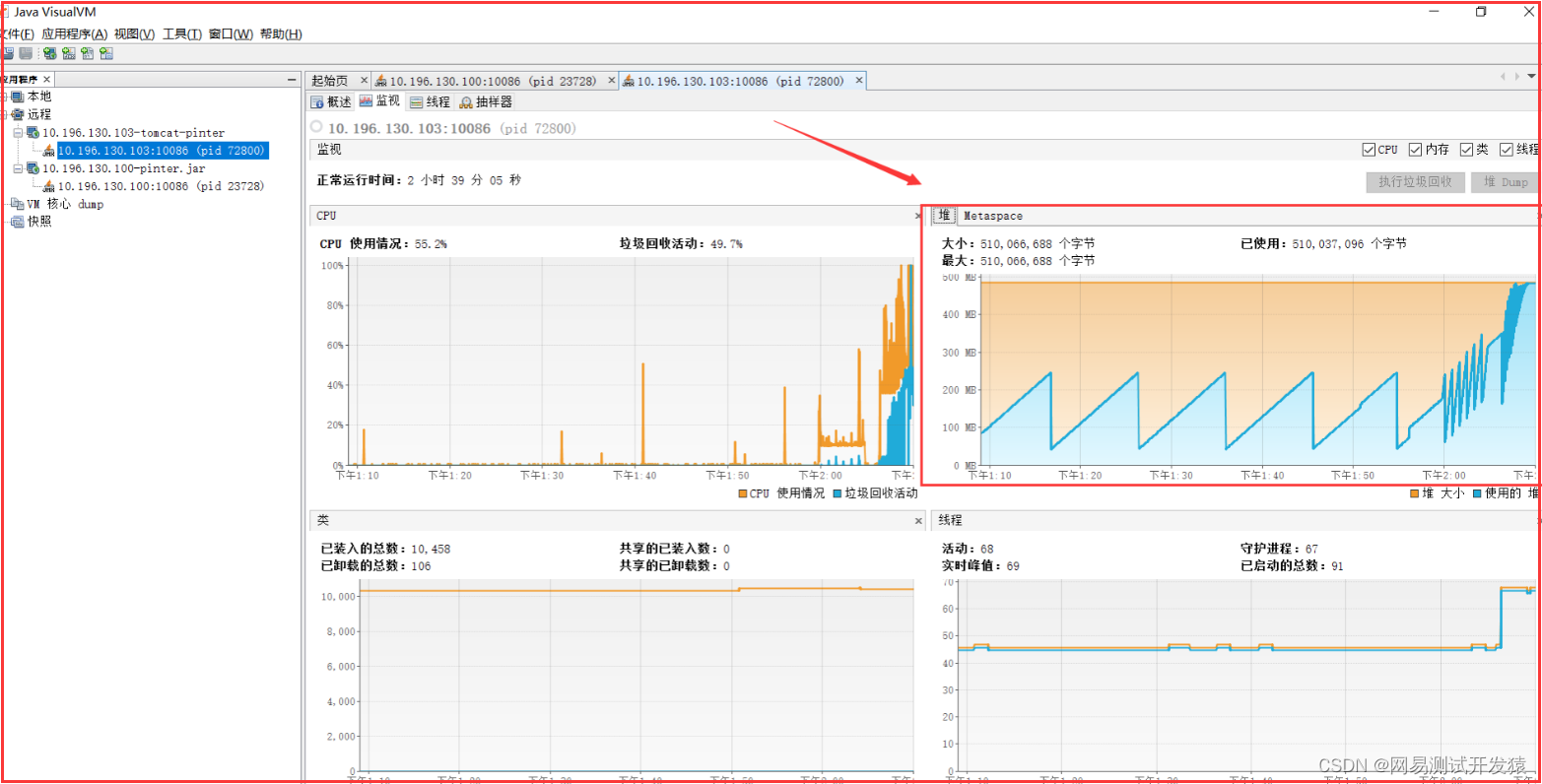Select 10.196.130.100:10086 (pid 23728) tree row
The image size is (1542, 784).
[162, 186]
